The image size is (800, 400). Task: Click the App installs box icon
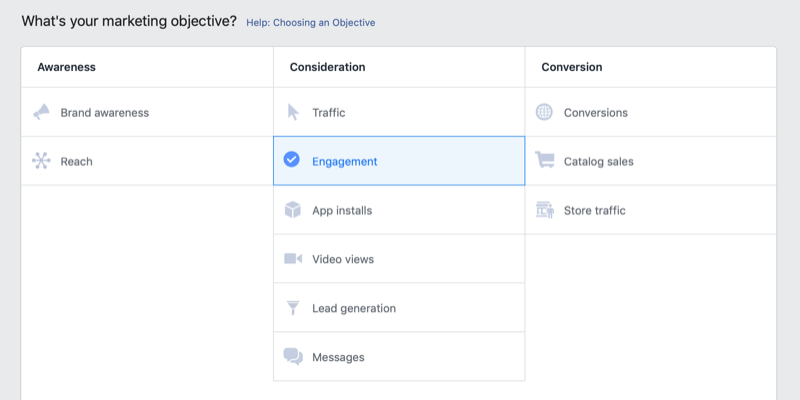pos(293,210)
